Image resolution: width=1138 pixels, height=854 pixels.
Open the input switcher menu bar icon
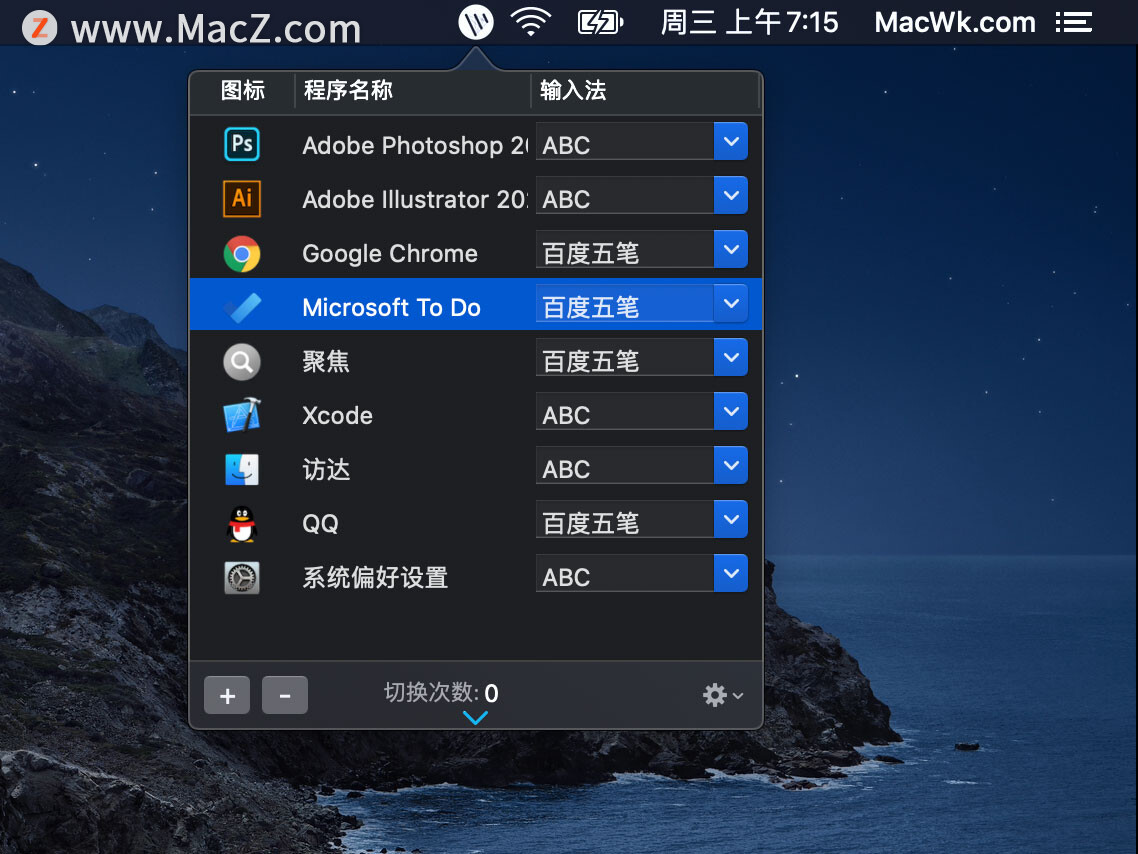coord(476,22)
